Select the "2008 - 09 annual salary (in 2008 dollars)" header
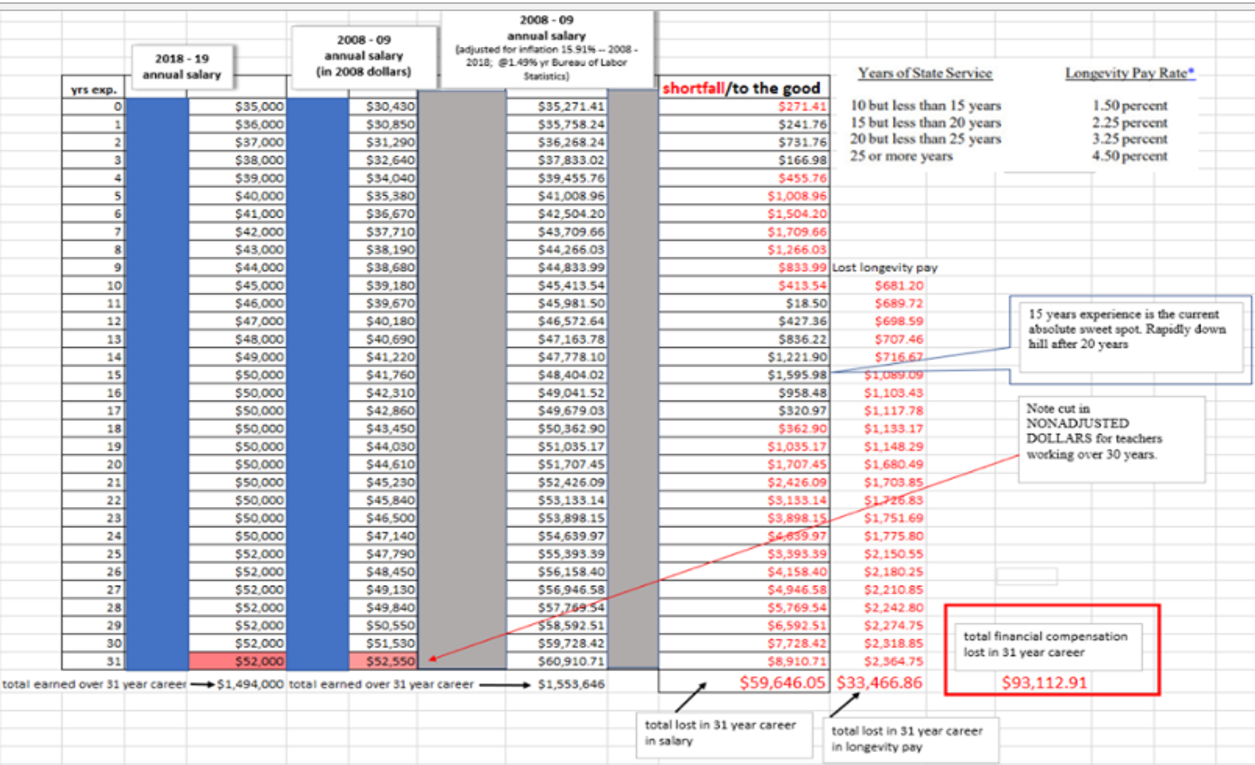This screenshot has width=1255, height=765. [x=363, y=57]
